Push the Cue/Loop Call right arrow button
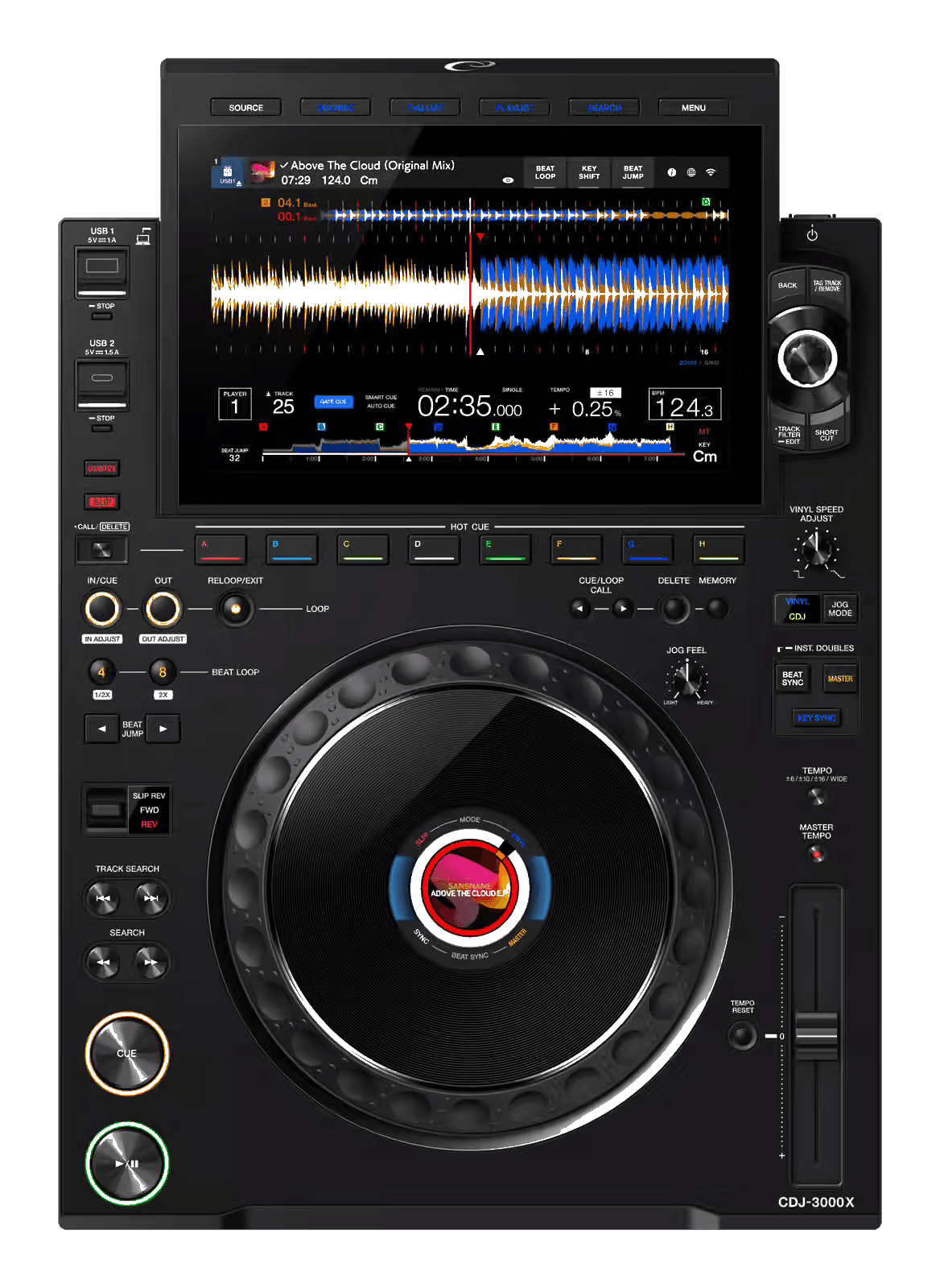 [x=623, y=609]
